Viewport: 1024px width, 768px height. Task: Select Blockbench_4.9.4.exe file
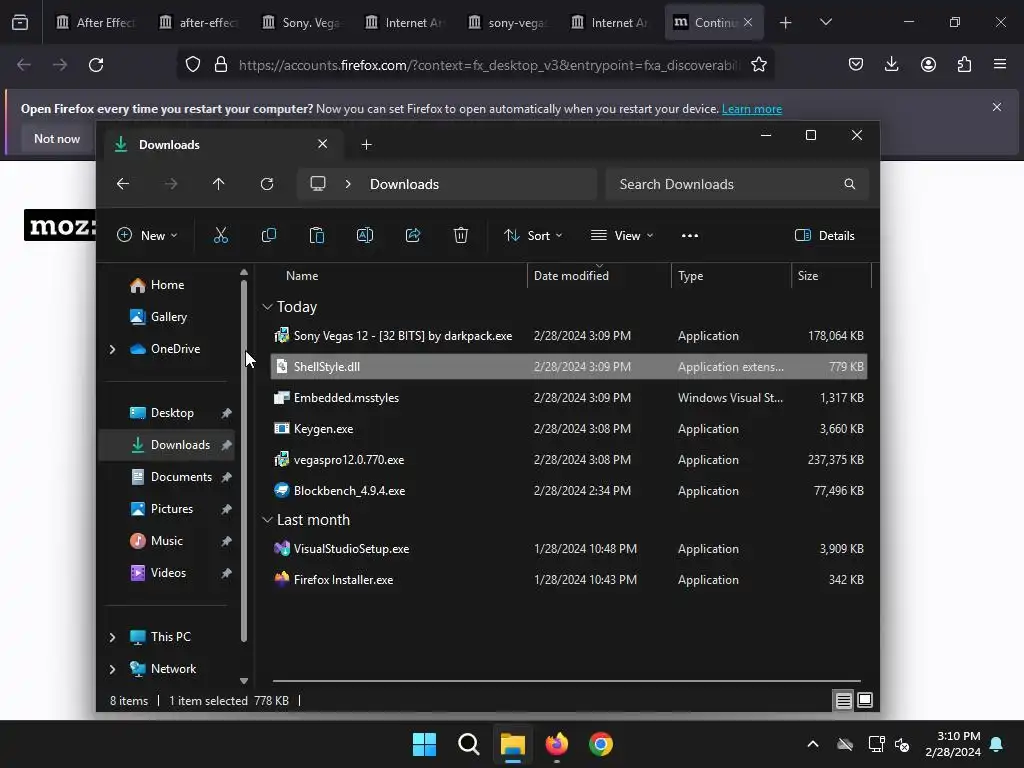tap(568, 490)
